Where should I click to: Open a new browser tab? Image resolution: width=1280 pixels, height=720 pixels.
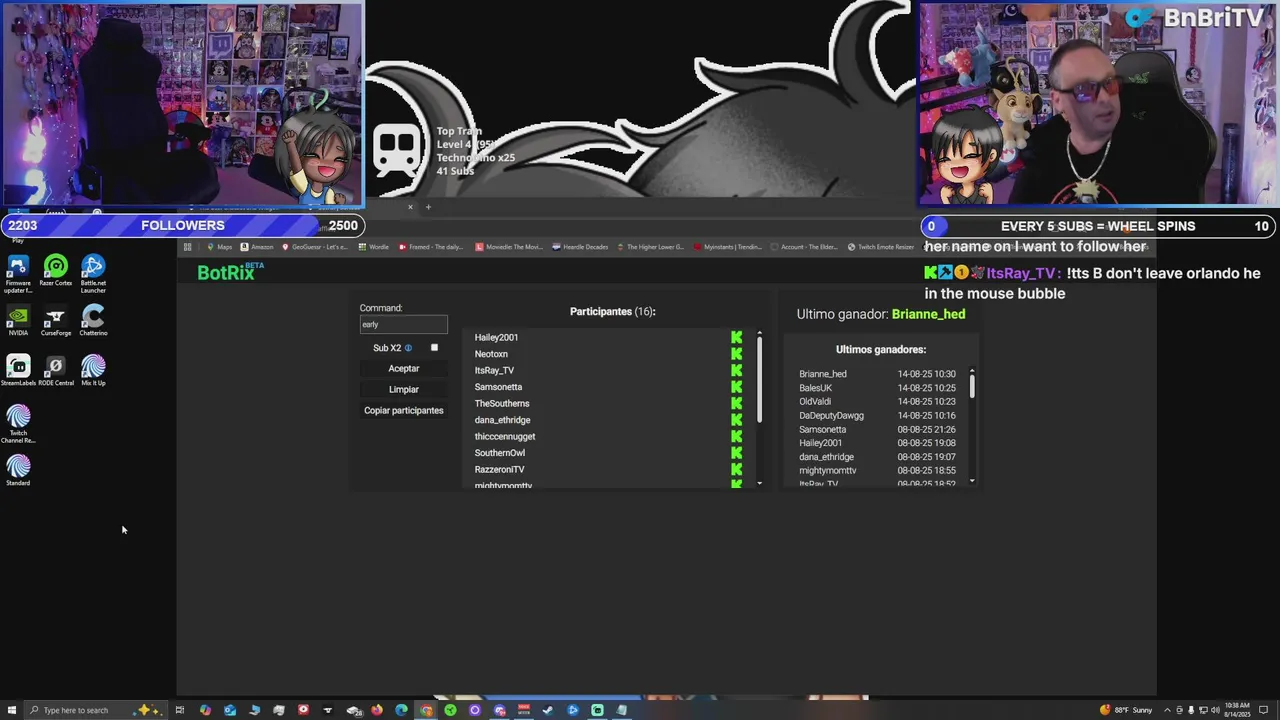pos(428,207)
